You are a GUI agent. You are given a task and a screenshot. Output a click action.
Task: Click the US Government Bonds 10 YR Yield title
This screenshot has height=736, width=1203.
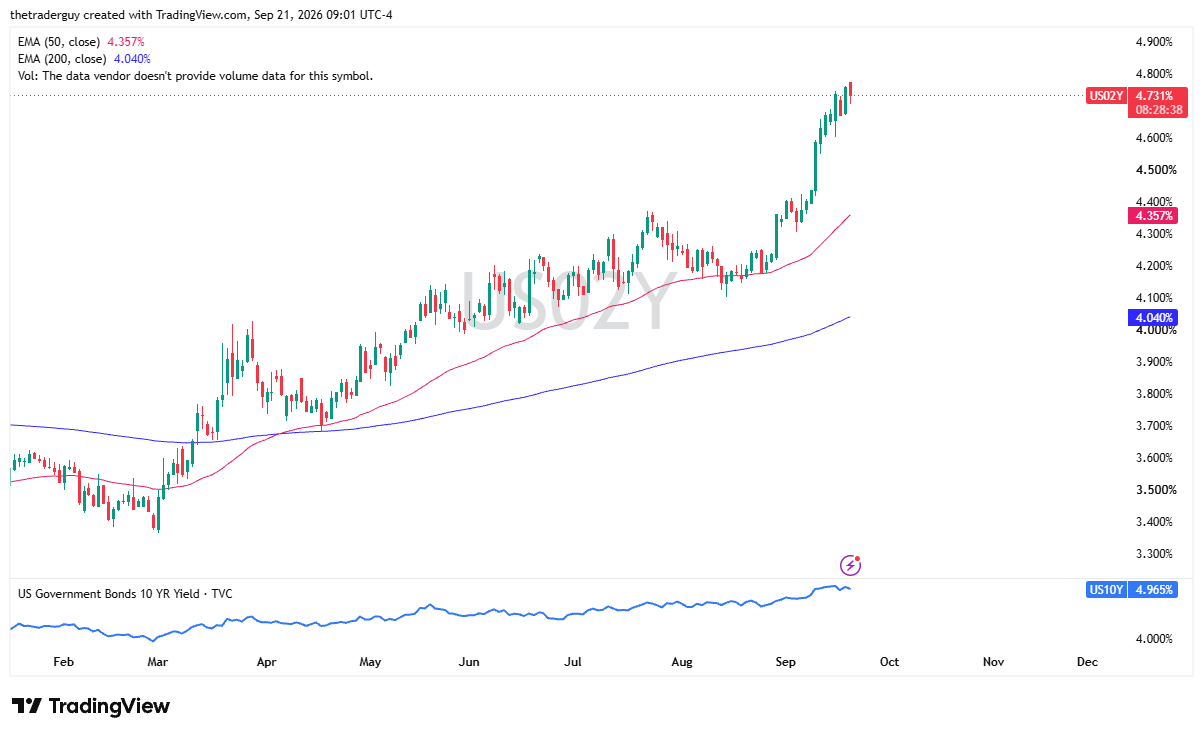click(x=125, y=594)
